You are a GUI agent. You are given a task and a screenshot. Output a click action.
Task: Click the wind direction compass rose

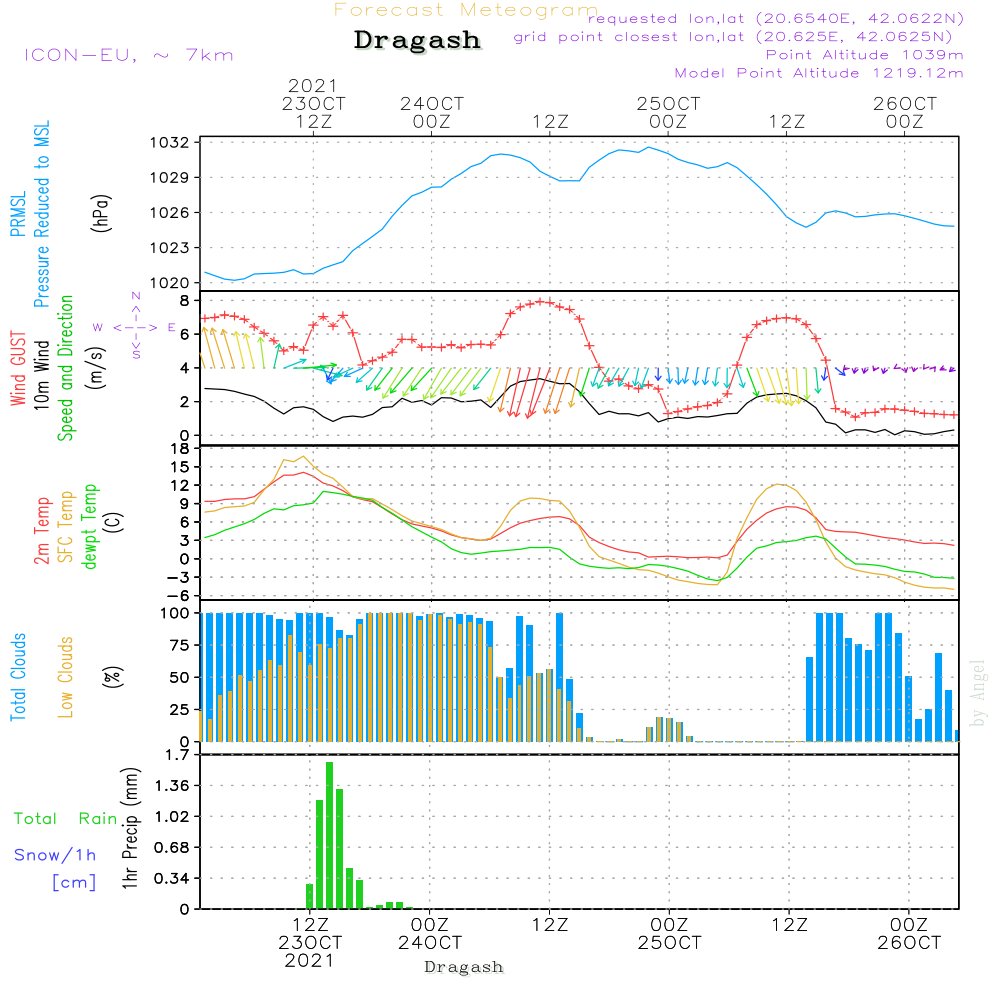136,327
